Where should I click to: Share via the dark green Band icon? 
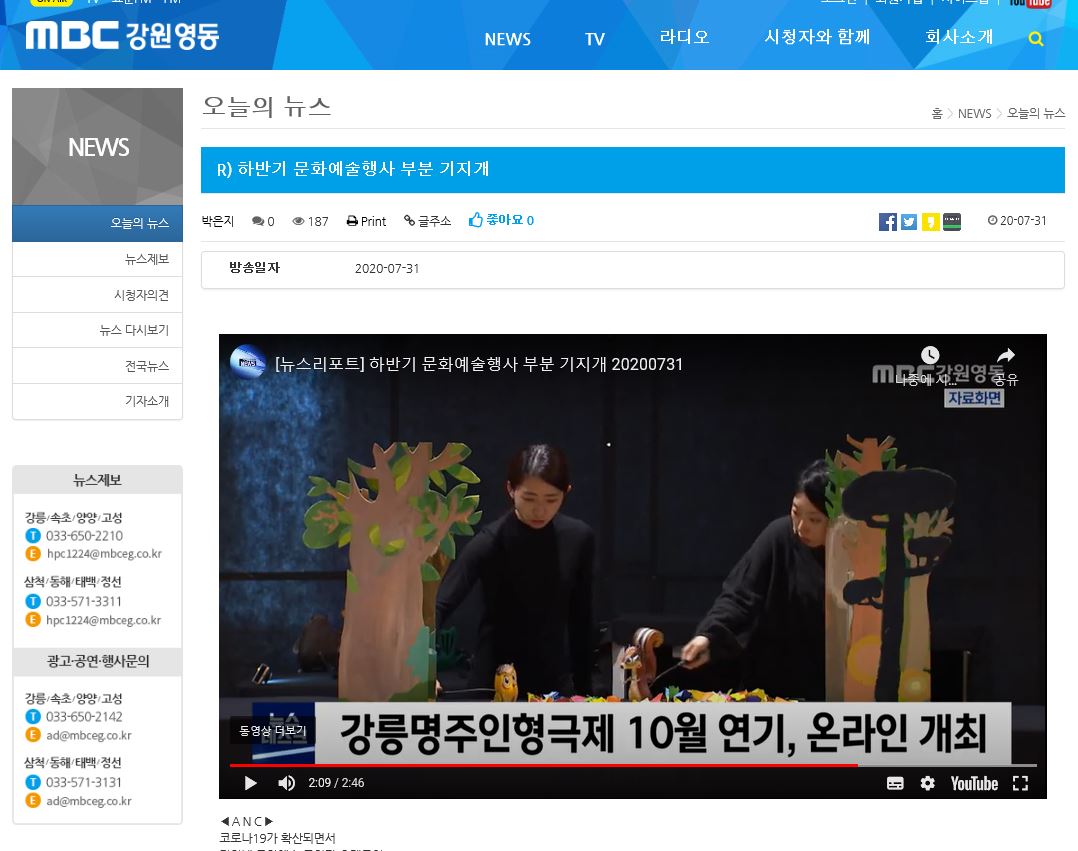[952, 221]
